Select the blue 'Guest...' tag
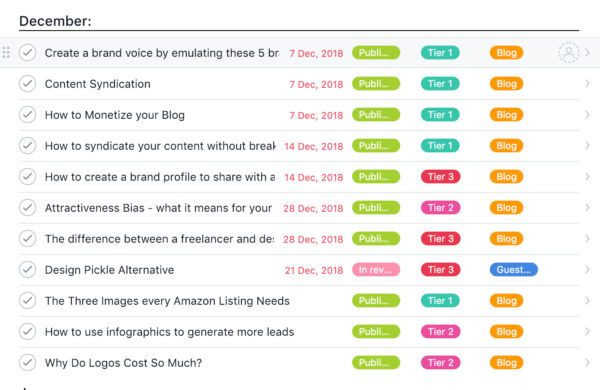 514,270
